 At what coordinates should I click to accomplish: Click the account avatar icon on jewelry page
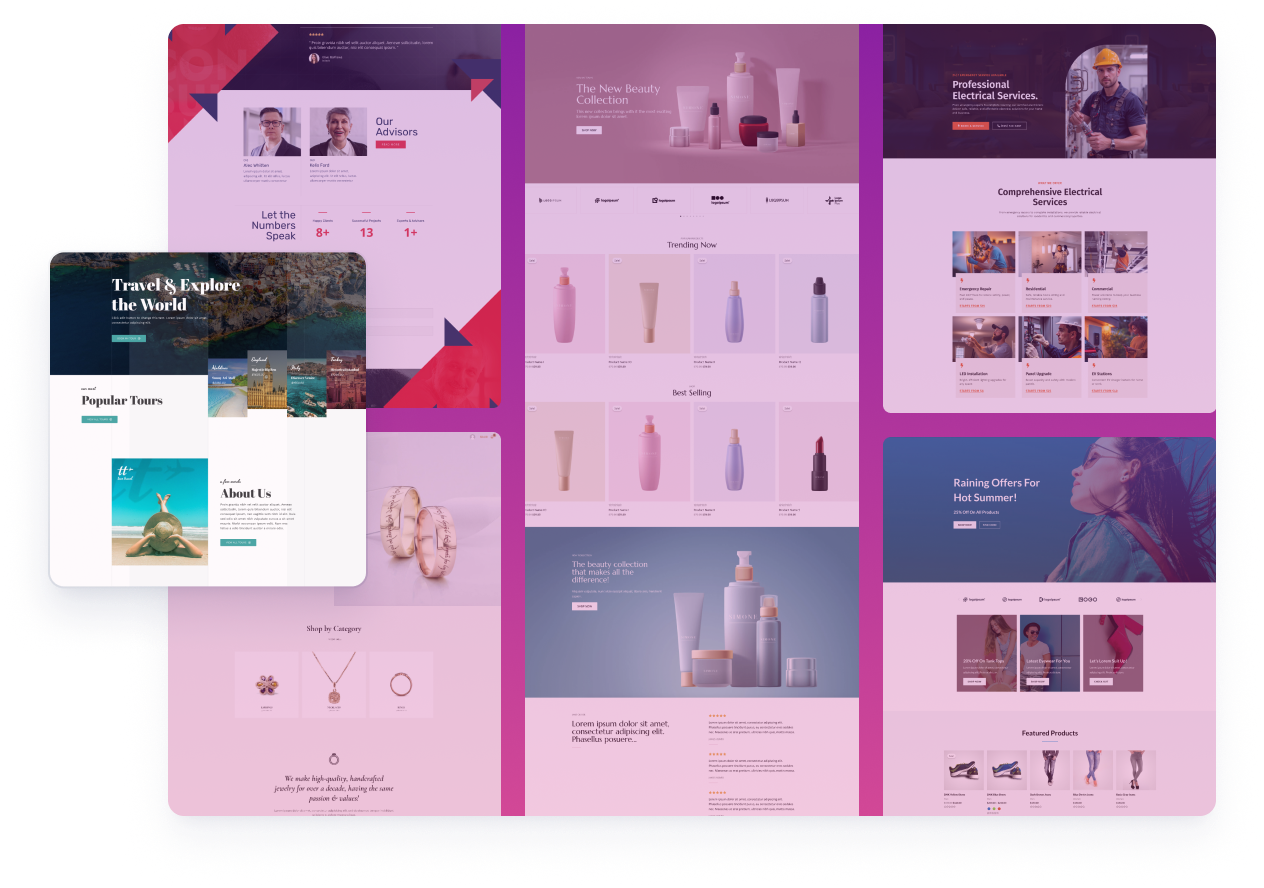click(x=472, y=437)
